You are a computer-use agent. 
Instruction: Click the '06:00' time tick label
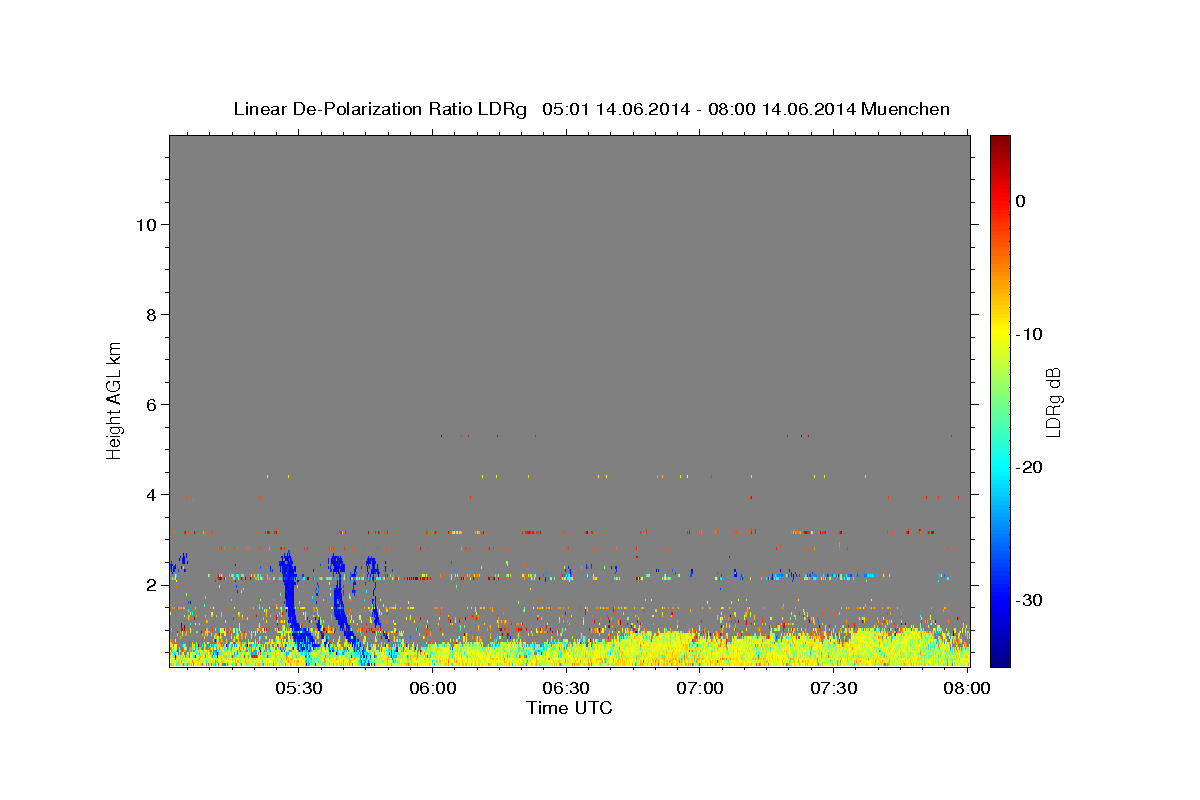tap(433, 689)
